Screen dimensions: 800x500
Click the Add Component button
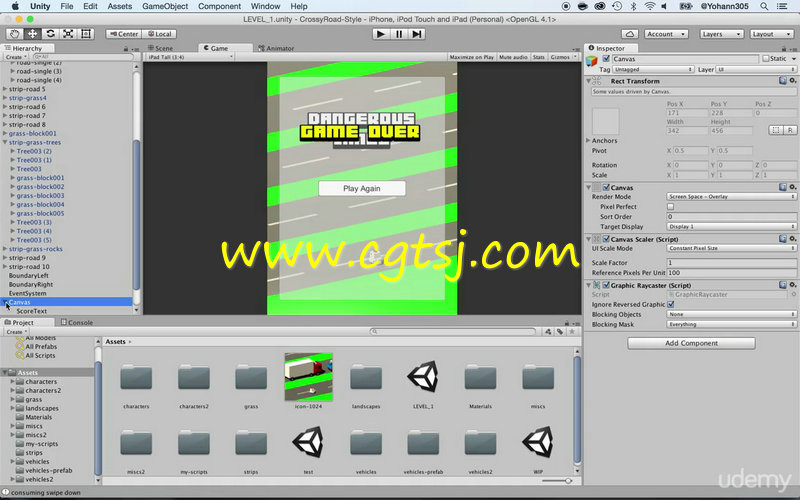(x=691, y=343)
